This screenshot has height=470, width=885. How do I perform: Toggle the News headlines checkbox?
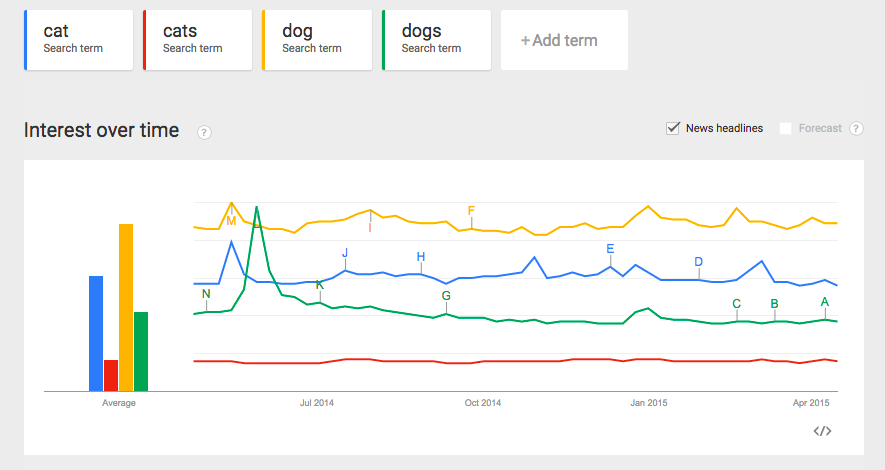[673, 128]
